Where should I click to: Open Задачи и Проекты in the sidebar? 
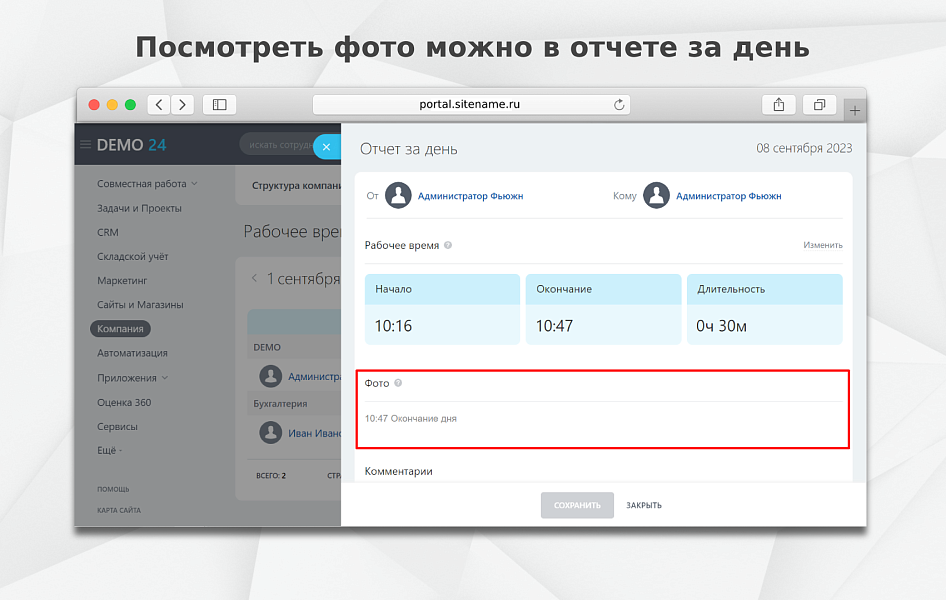(x=139, y=208)
